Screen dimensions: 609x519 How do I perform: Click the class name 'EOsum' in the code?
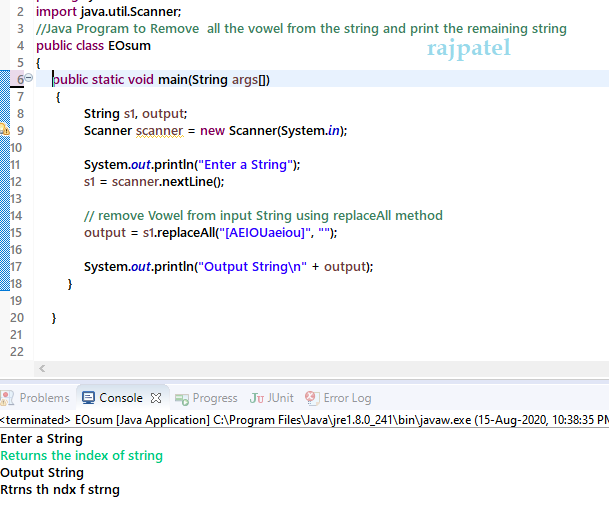[129, 46]
